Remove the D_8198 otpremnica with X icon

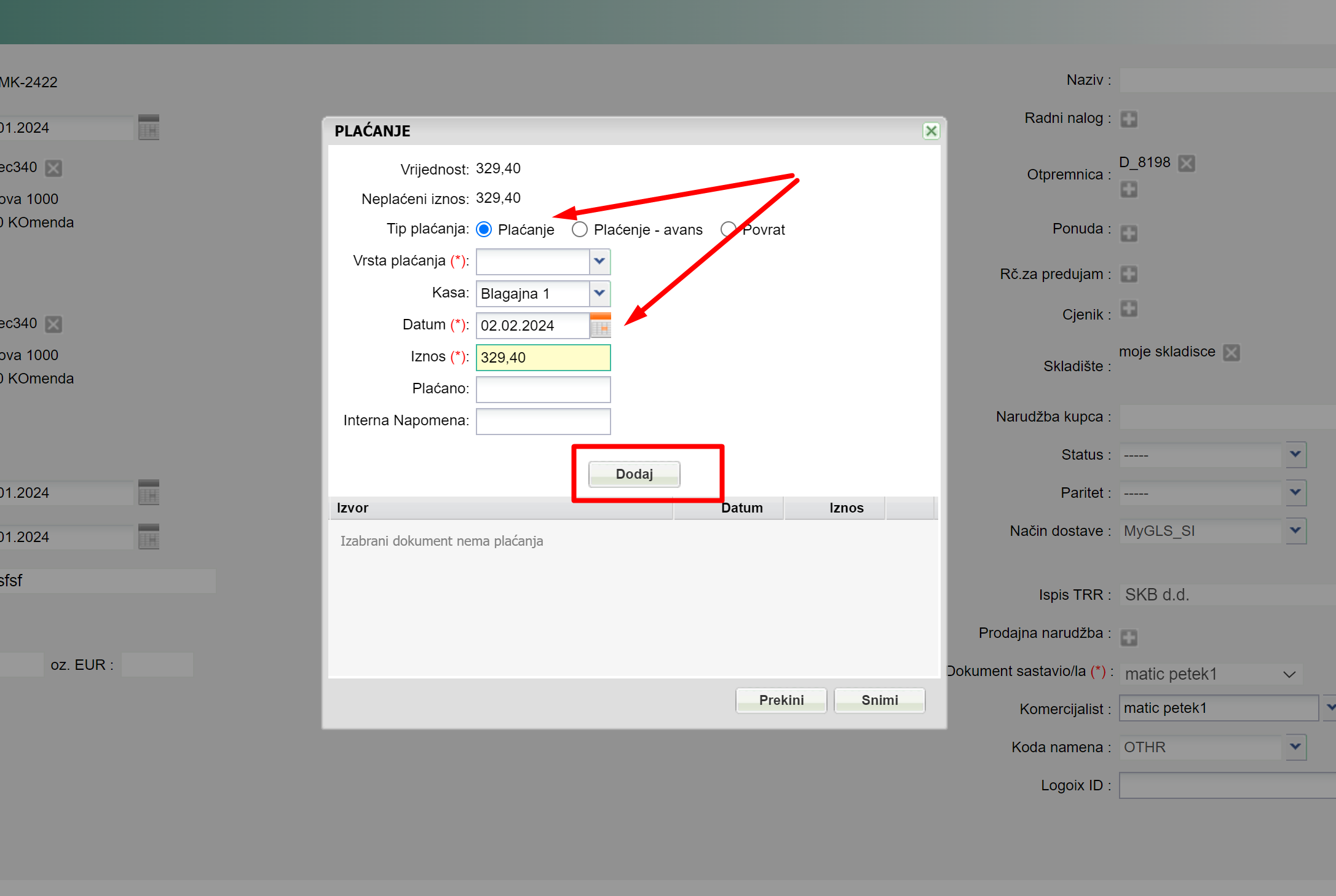(1187, 163)
